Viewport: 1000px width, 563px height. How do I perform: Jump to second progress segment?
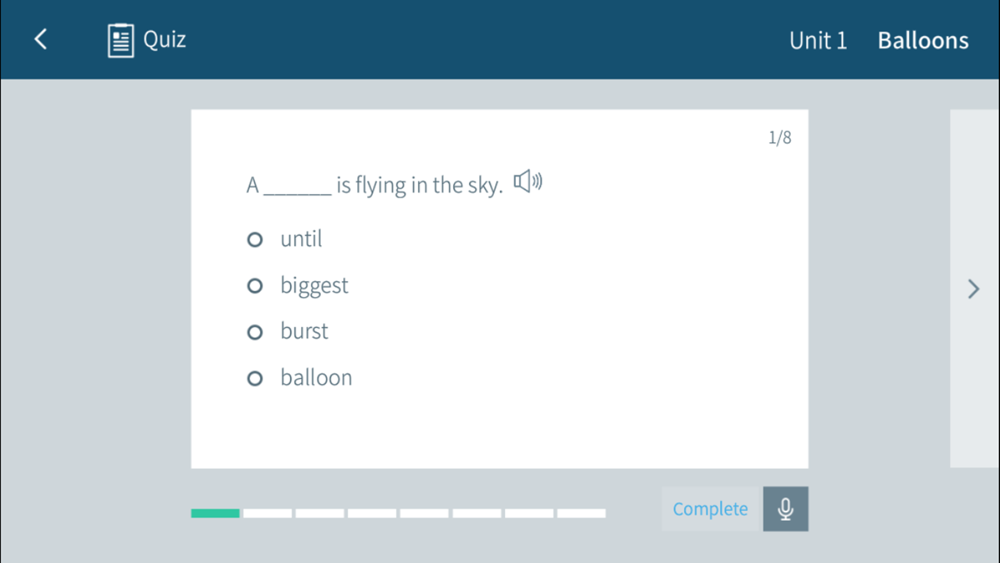click(x=268, y=513)
